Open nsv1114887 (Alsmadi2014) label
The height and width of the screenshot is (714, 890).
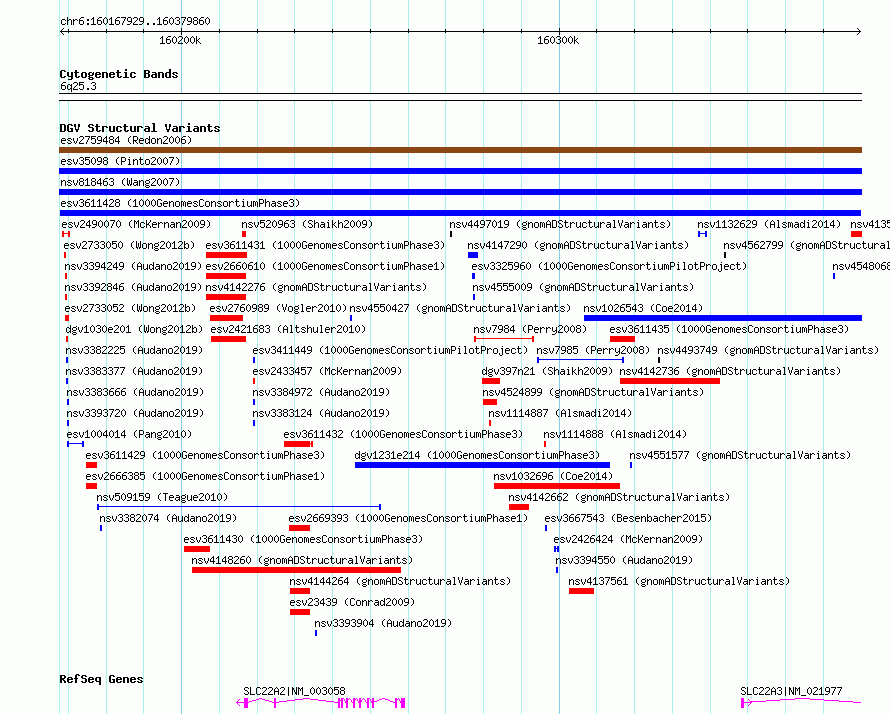point(560,413)
